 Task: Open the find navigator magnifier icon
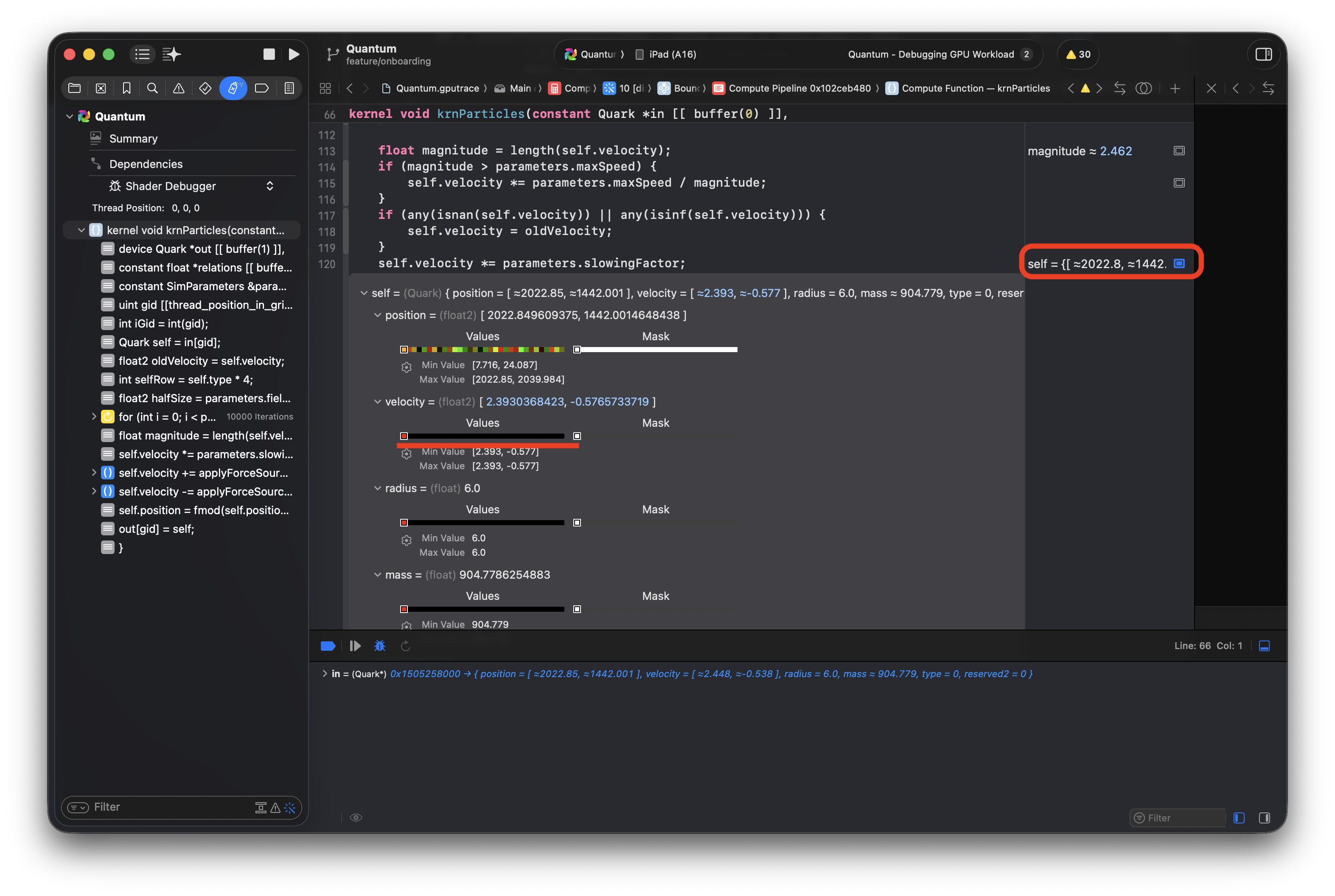[152, 88]
